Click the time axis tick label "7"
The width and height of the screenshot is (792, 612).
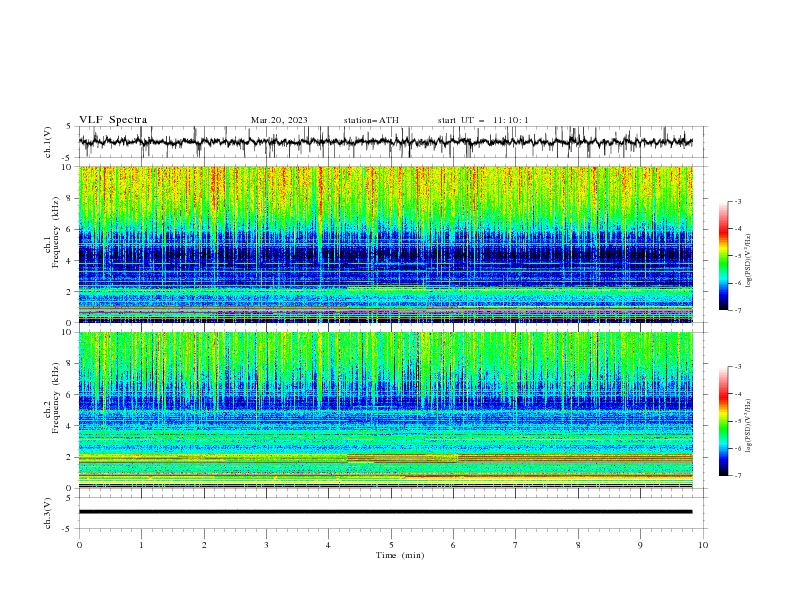tap(516, 545)
